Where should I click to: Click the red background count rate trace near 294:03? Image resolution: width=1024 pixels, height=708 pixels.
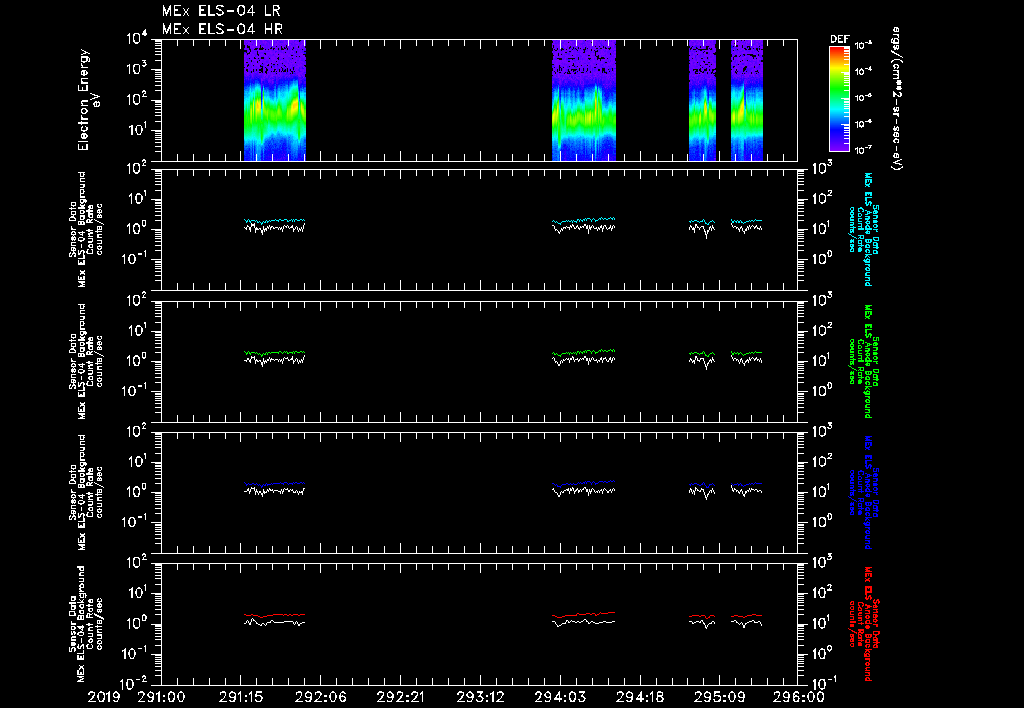[584, 615]
